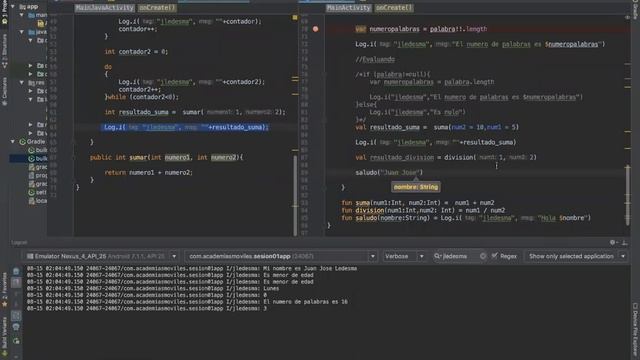Click the left editor vertical scrollbar
The image size is (640, 360).
(295, 196)
